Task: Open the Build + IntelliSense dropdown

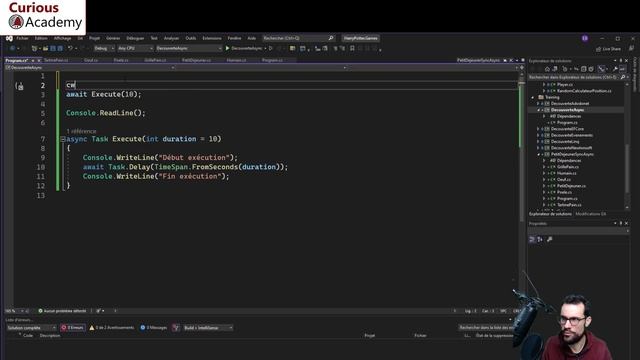Action: [208, 328]
